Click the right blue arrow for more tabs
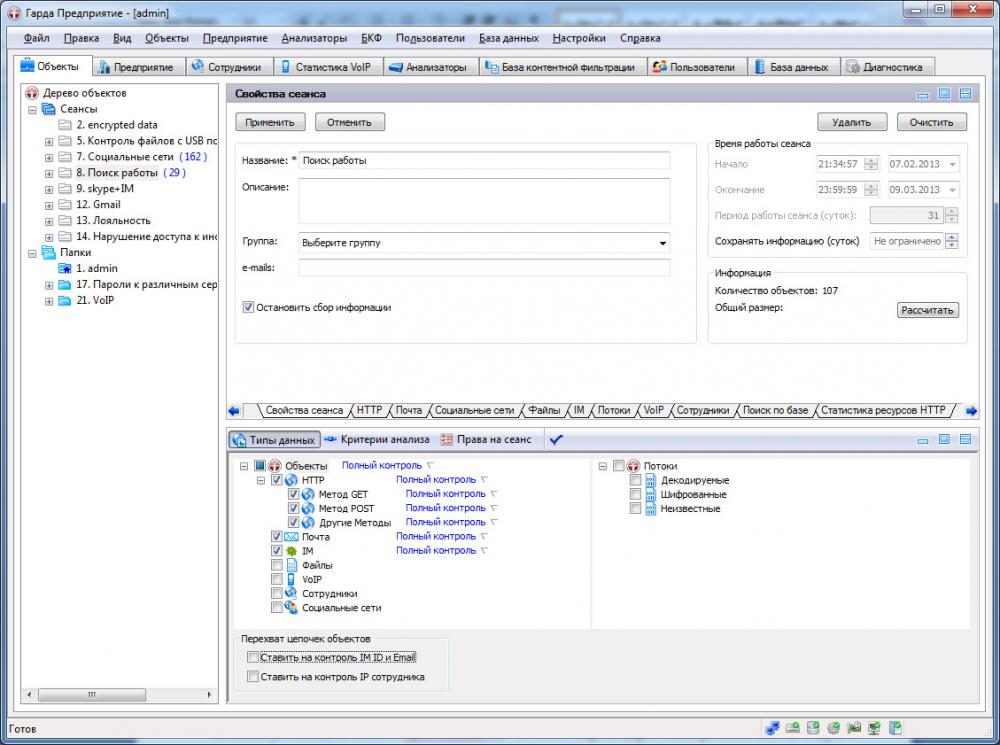Image resolution: width=1000 pixels, height=745 pixels. coord(970,410)
